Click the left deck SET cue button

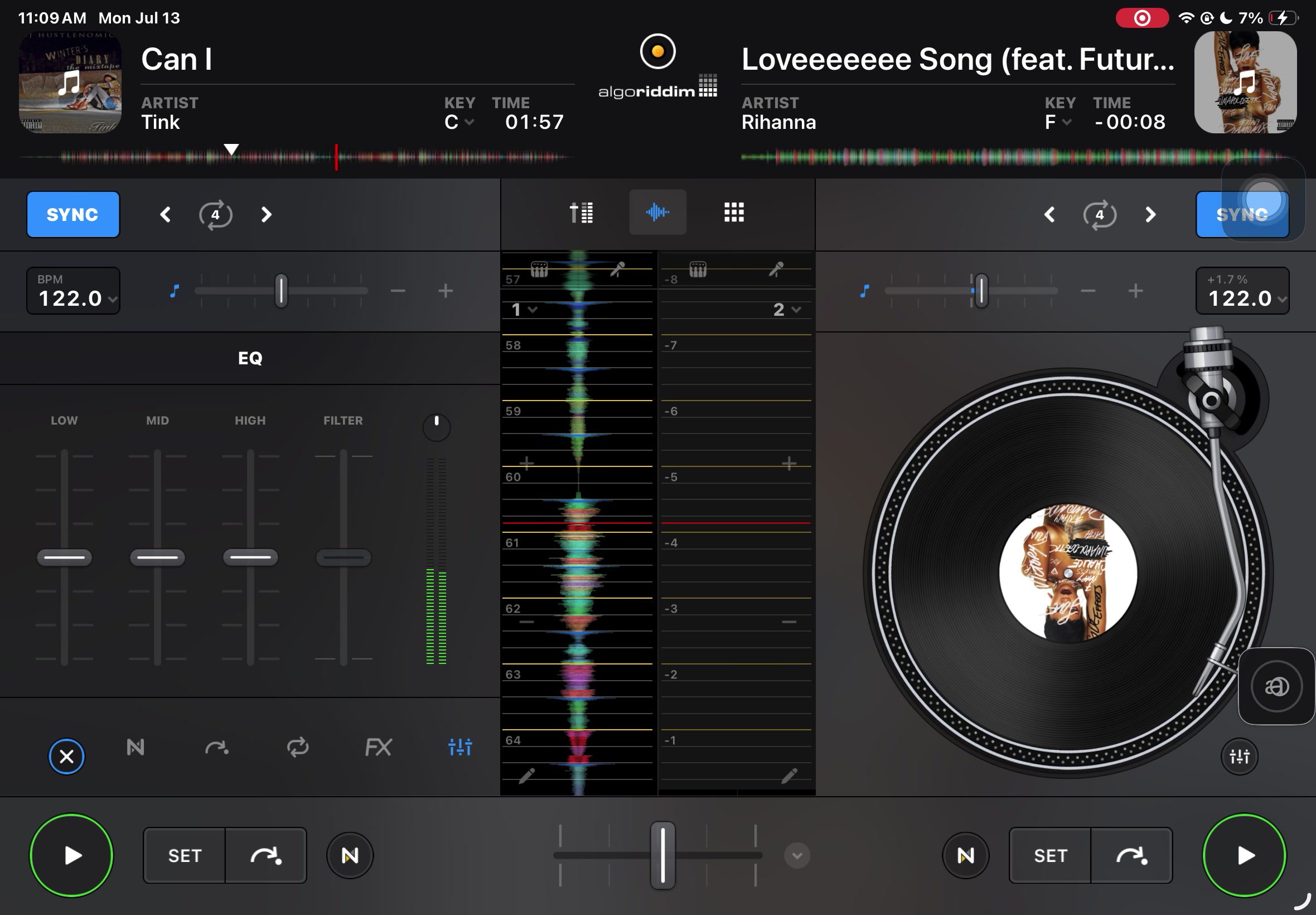(185, 855)
